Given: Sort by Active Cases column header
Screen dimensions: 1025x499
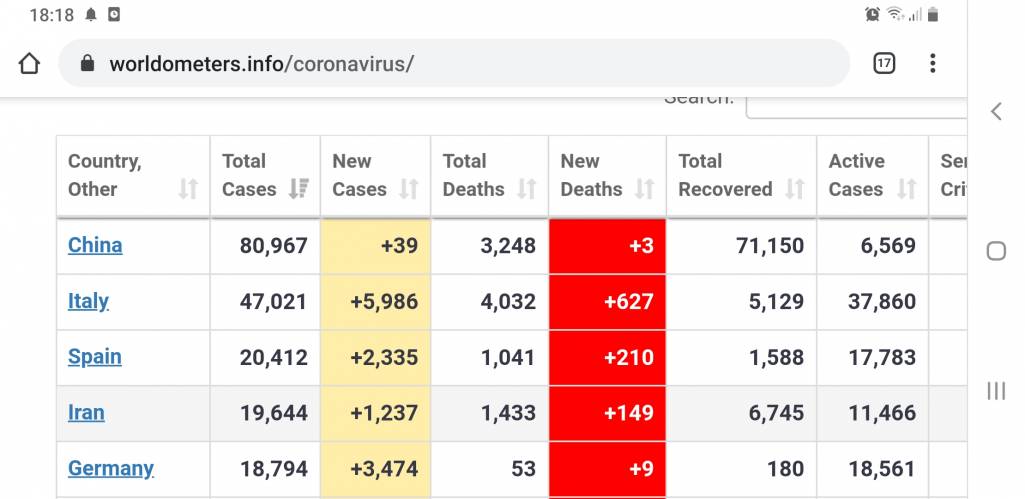Looking at the screenshot, I should [872, 176].
